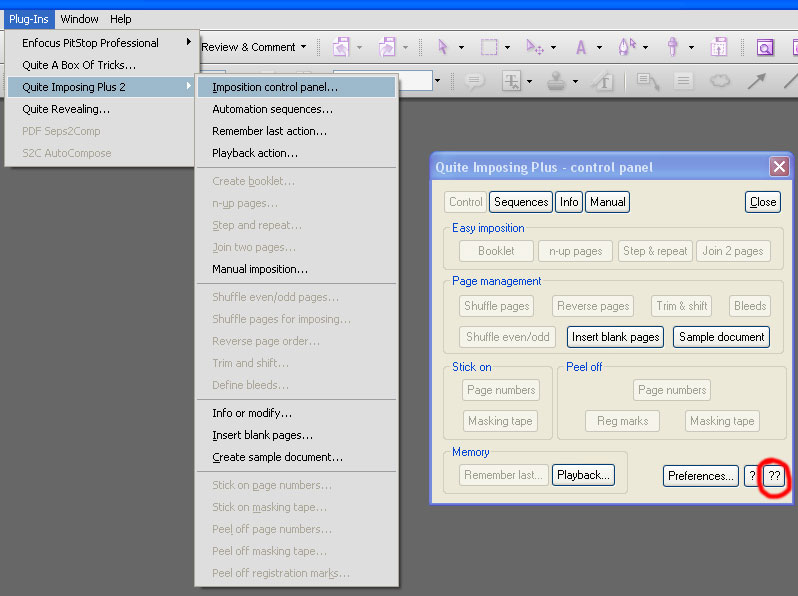Select the arrow drawing tool
The width and height of the screenshot is (798, 596).
pyautogui.click(x=756, y=81)
